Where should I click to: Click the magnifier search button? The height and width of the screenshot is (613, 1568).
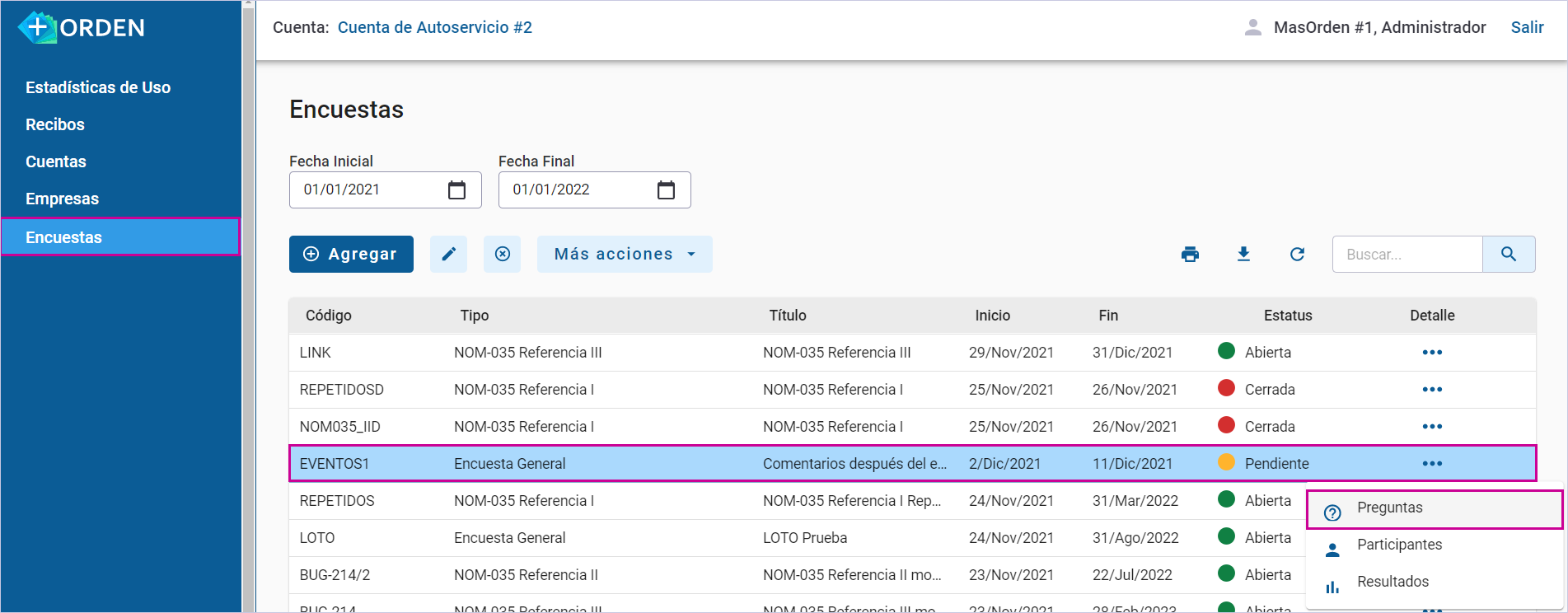tap(1508, 255)
